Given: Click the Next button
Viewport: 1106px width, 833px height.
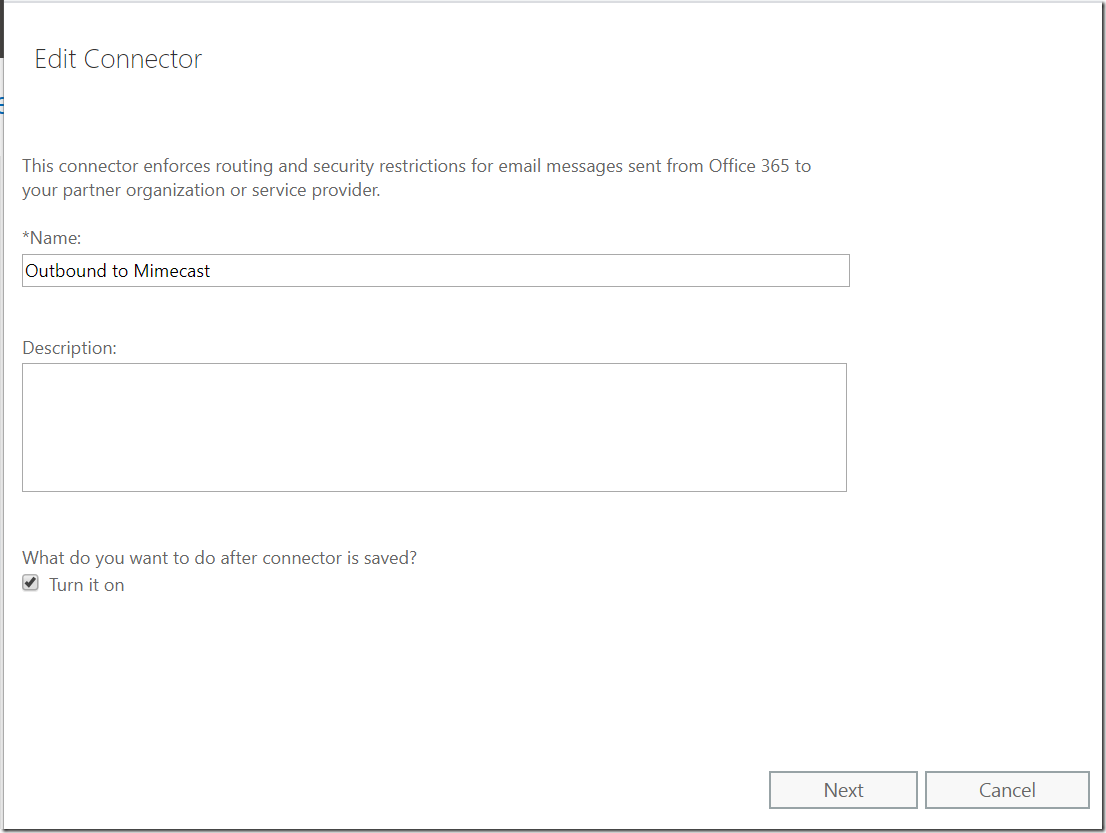Looking at the screenshot, I should coord(843,790).
